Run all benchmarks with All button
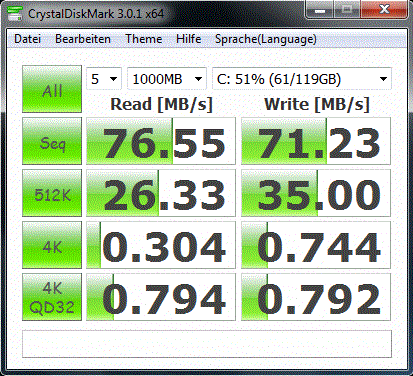Viewport: 413px width, 376px height. (52, 89)
